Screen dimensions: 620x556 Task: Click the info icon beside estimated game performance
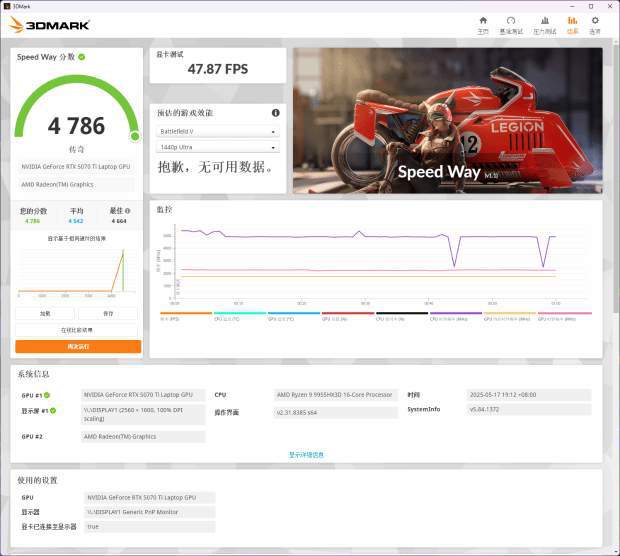(x=276, y=113)
